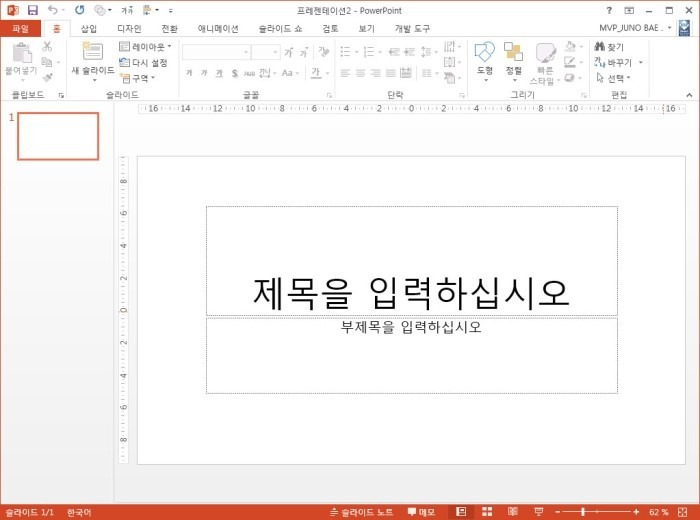Select the Format Painter brush icon
This screenshot has width=700, height=520.
pos(47,78)
